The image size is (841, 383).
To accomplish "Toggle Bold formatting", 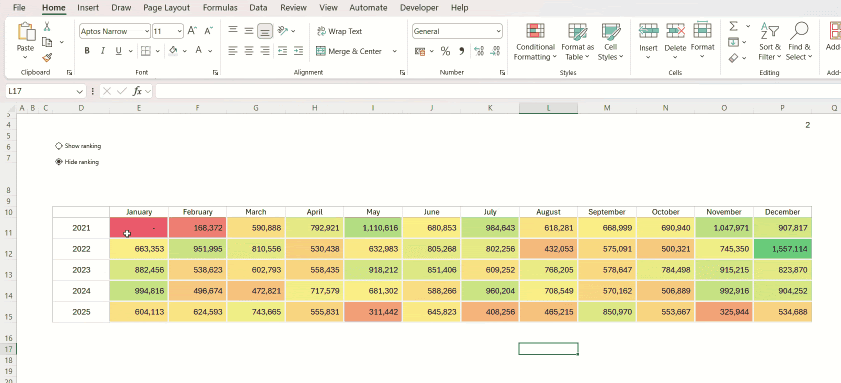I will pos(87,51).
